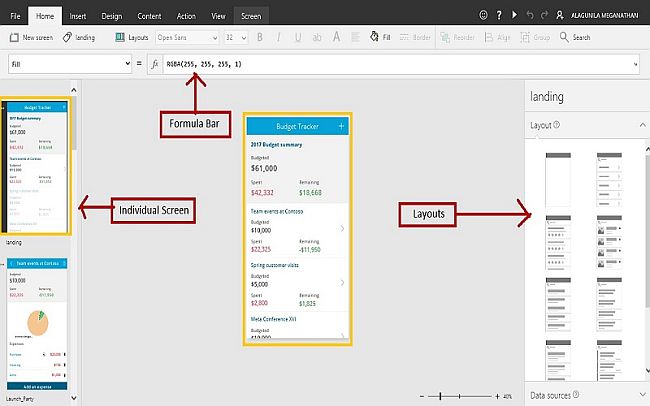Image resolution: width=650 pixels, height=406 pixels.
Task: Select the simple list layout in top row
Action: [x=609, y=179]
